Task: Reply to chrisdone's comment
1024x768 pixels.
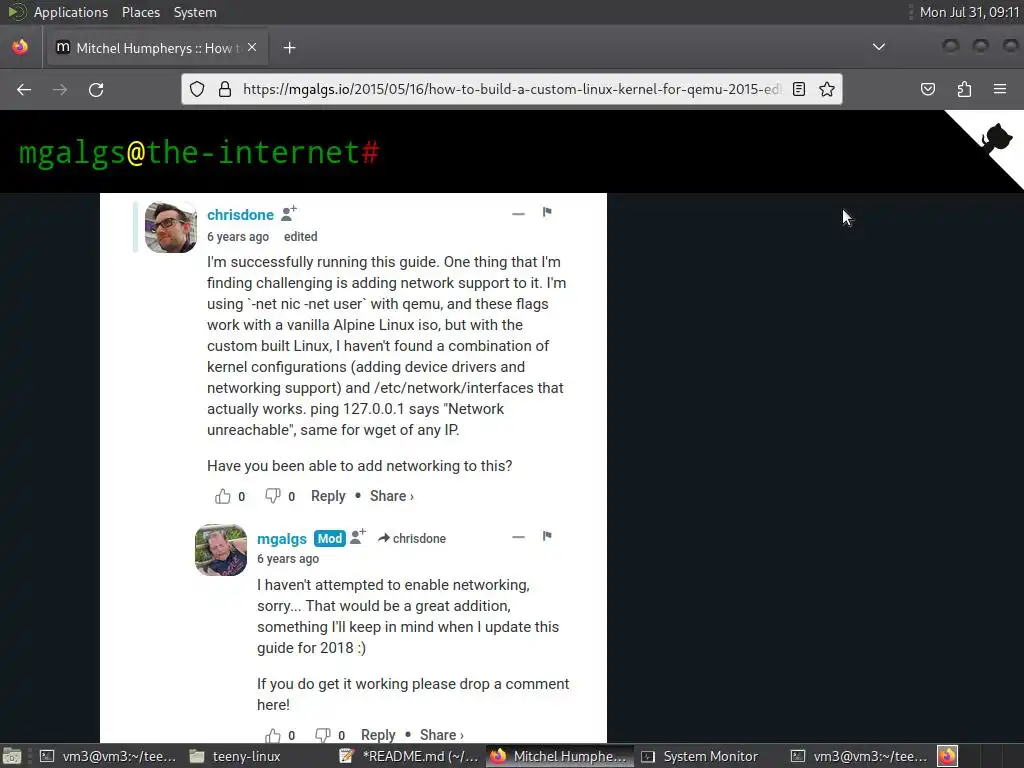Action: [x=328, y=496]
